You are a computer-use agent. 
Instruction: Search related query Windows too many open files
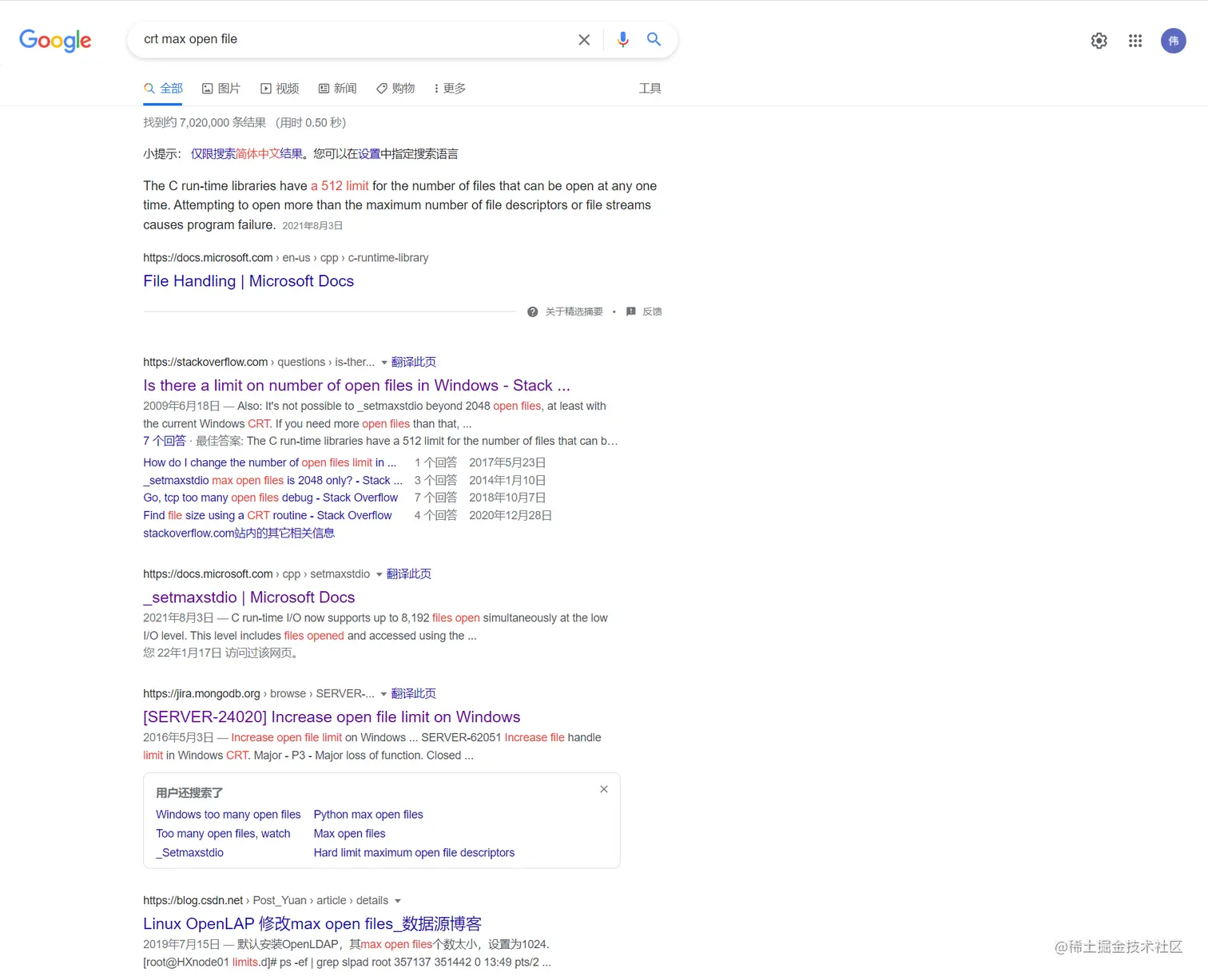pyautogui.click(x=228, y=814)
